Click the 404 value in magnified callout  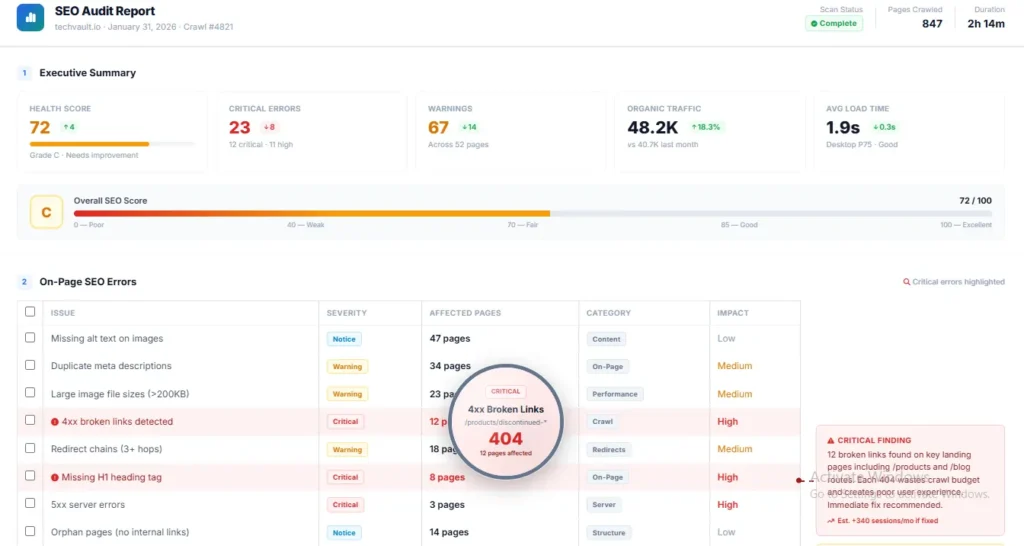pos(505,439)
